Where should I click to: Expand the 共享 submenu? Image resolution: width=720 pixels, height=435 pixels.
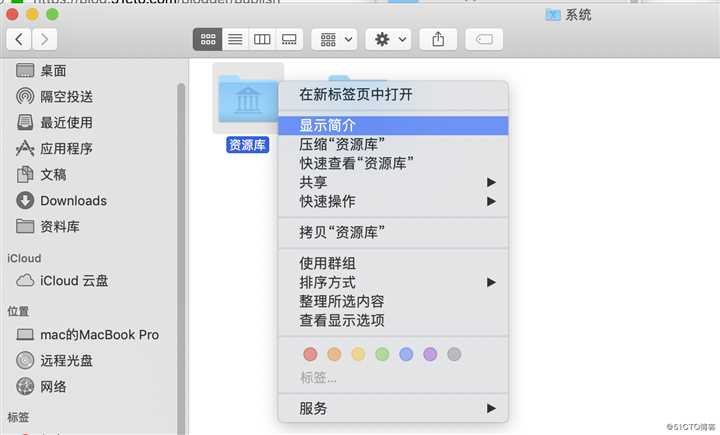pos(393,182)
